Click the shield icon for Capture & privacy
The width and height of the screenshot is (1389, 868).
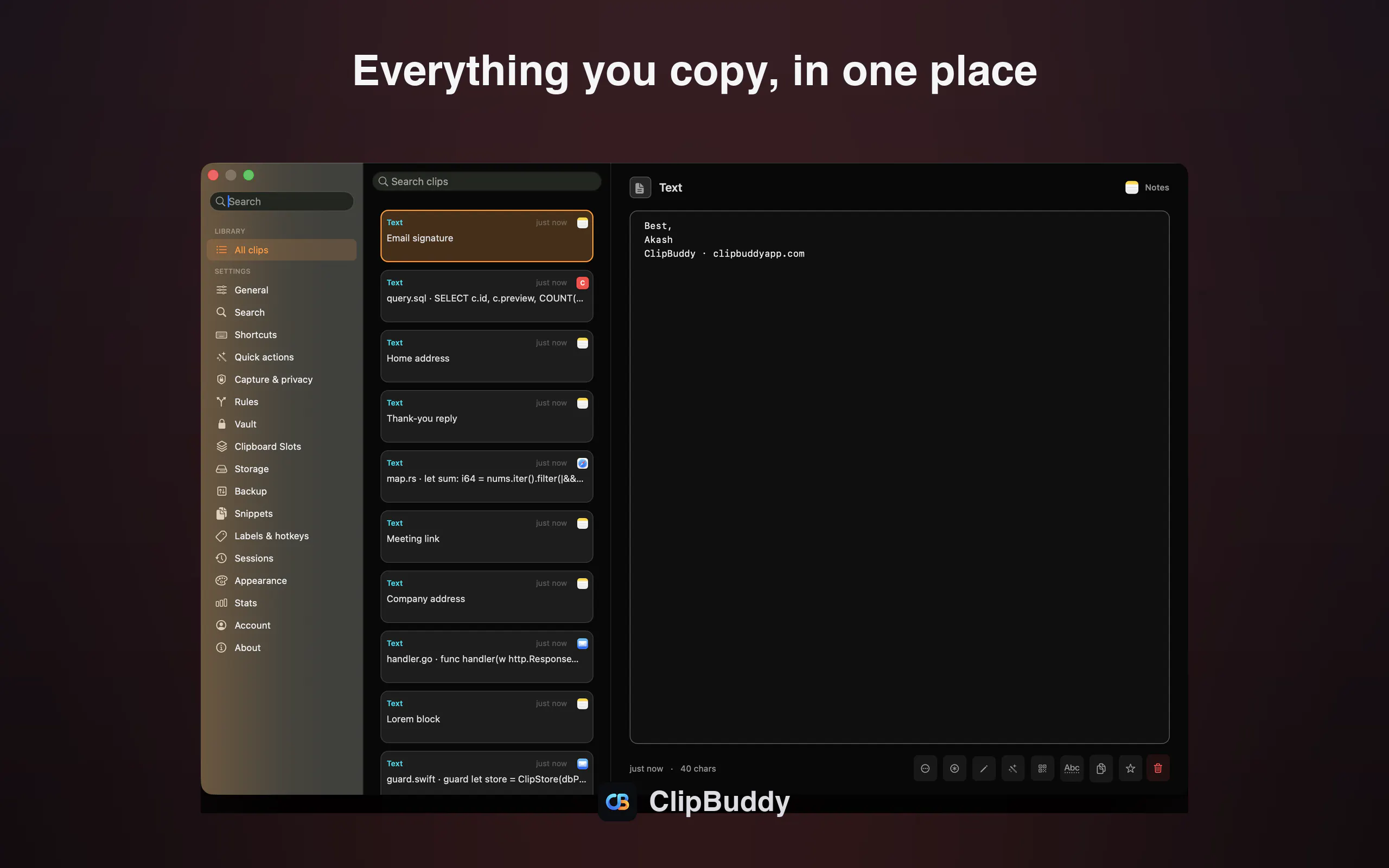pyautogui.click(x=221, y=379)
